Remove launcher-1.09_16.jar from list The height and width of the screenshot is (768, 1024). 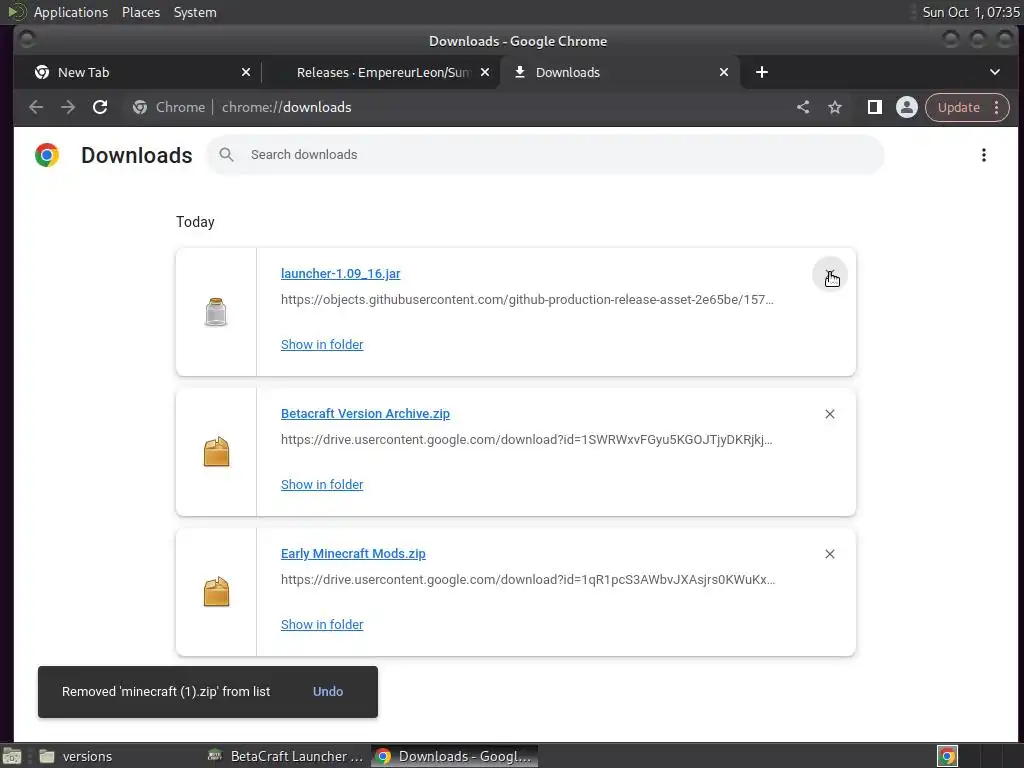pyautogui.click(x=829, y=274)
